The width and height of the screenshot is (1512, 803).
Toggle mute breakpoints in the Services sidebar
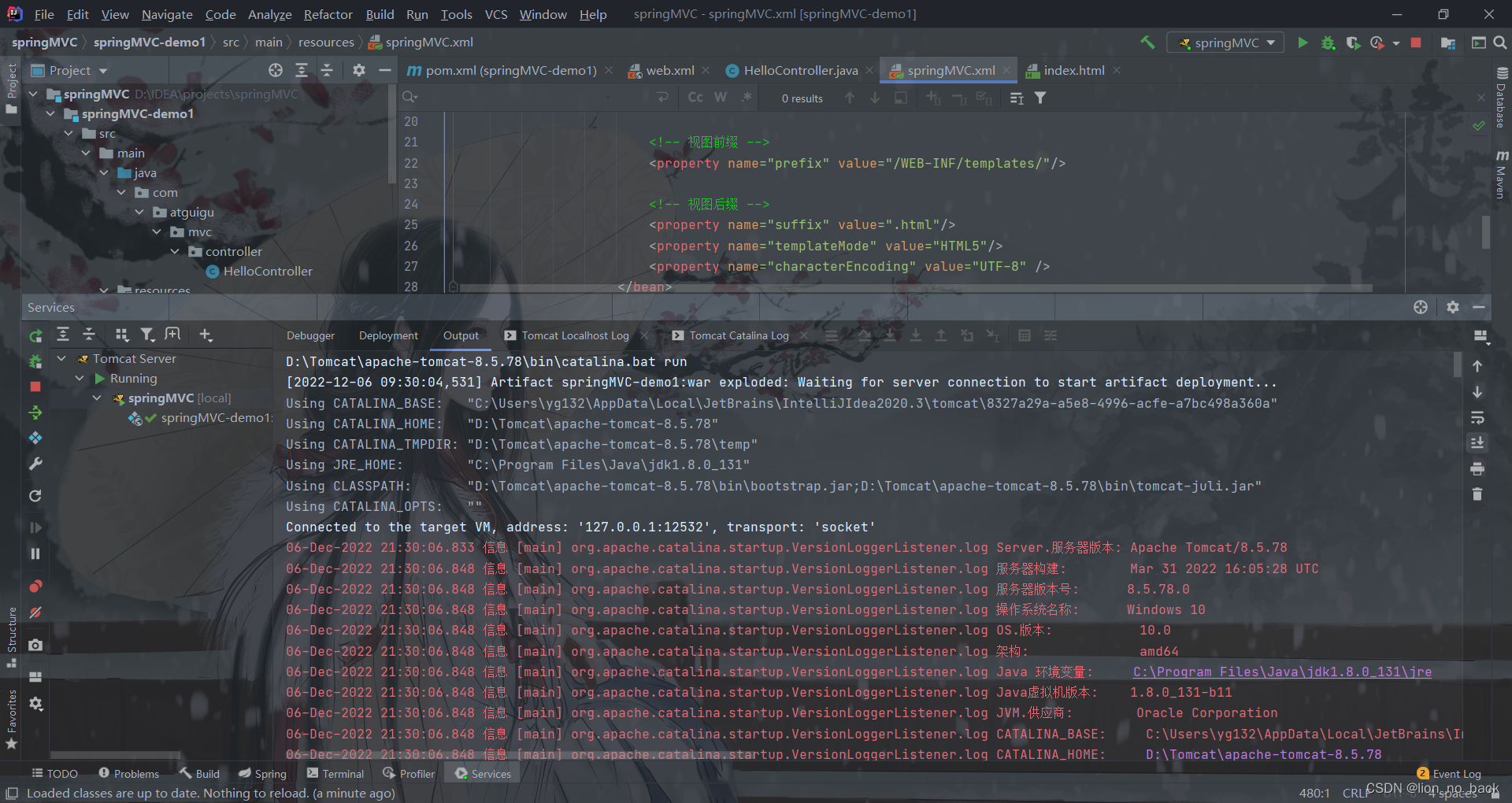(x=35, y=612)
